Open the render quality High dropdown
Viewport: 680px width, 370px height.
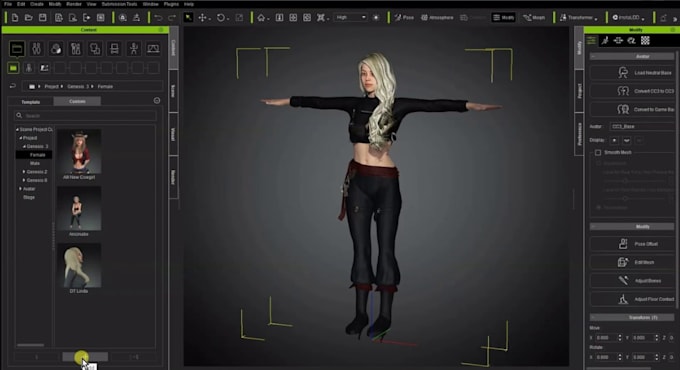351,17
